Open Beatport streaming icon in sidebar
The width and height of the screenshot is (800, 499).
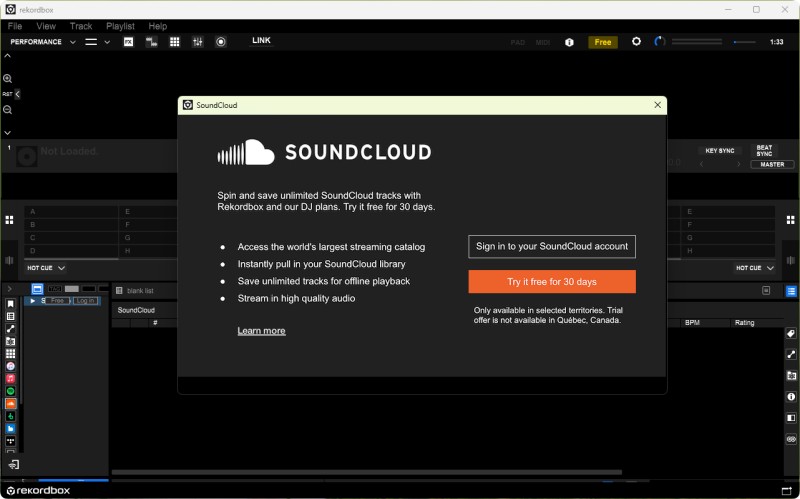coord(10,416)
